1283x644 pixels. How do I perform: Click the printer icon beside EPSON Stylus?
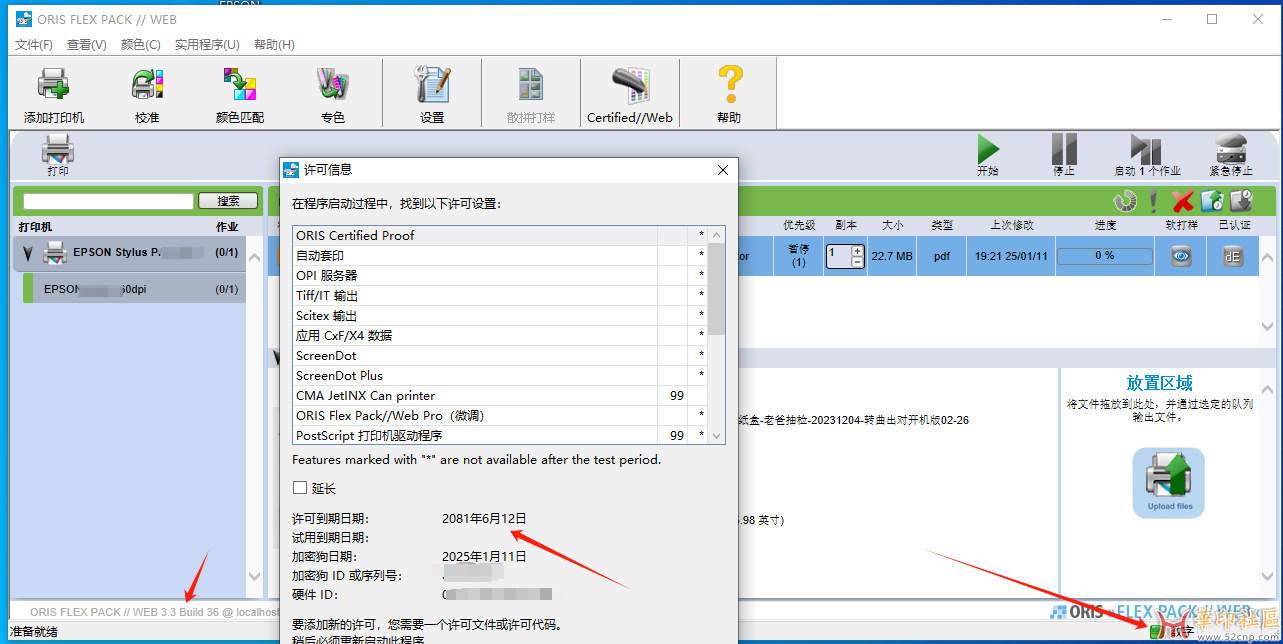[56, 253]
